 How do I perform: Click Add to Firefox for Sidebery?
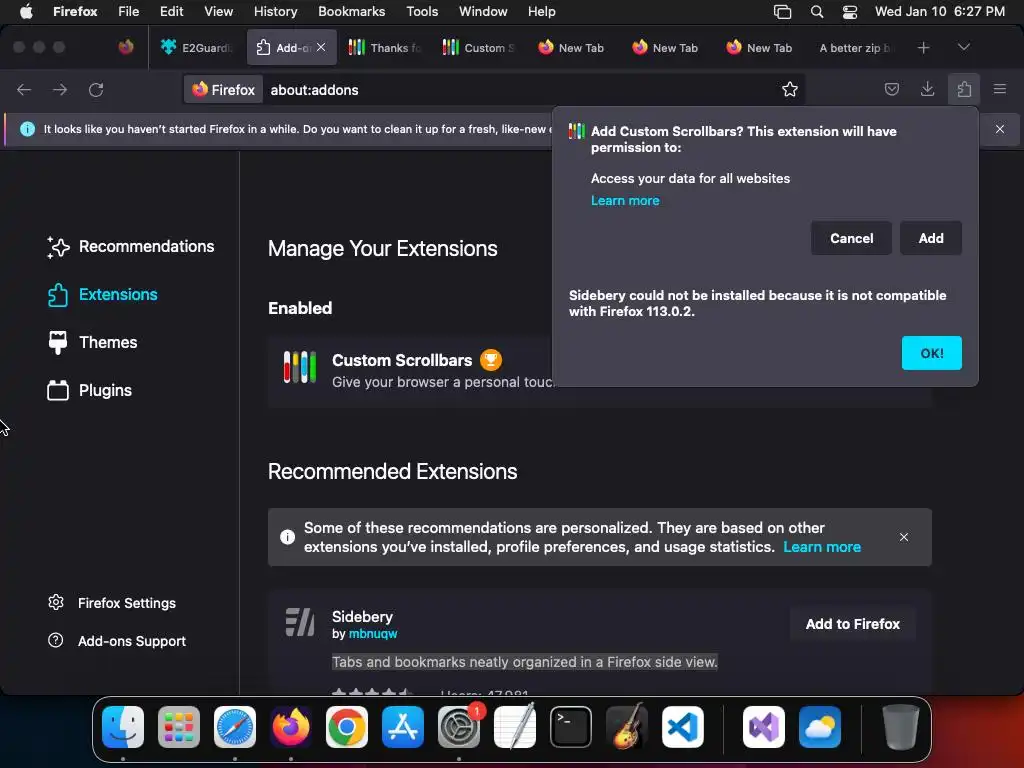point(852,624)
